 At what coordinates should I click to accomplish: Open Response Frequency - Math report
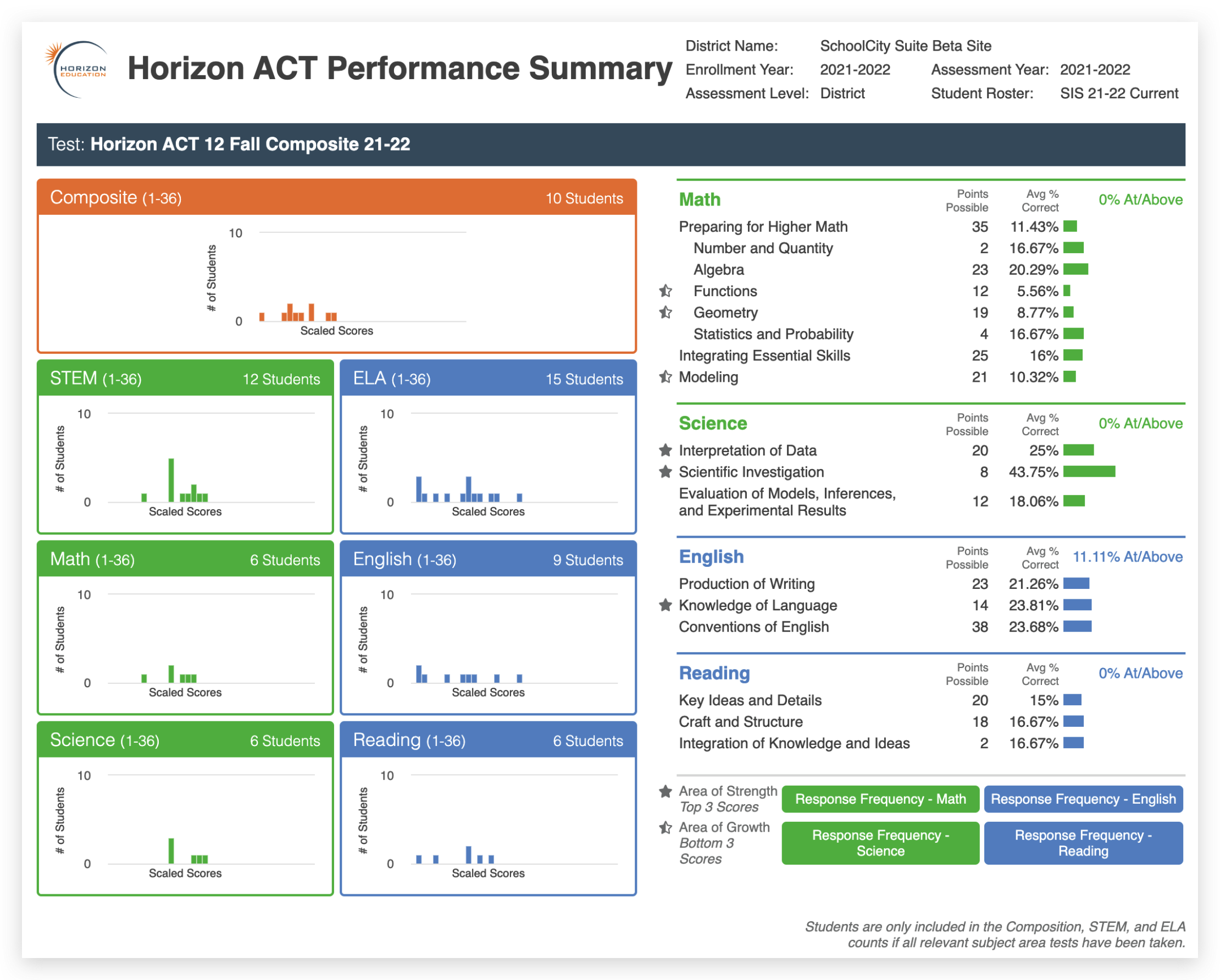click(x=880, y=799)
